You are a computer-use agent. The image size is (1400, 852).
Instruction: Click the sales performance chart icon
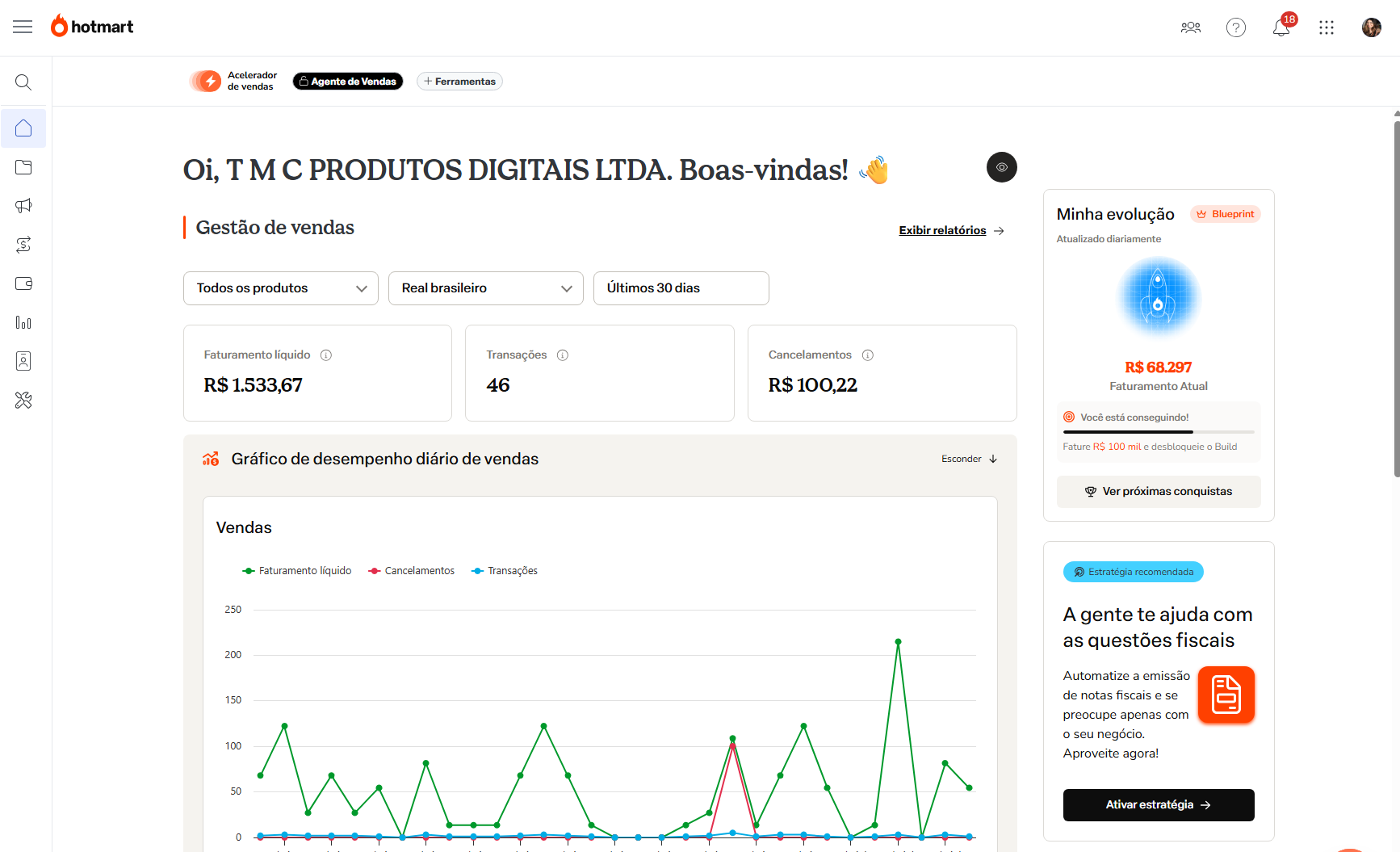coord(211,459)
